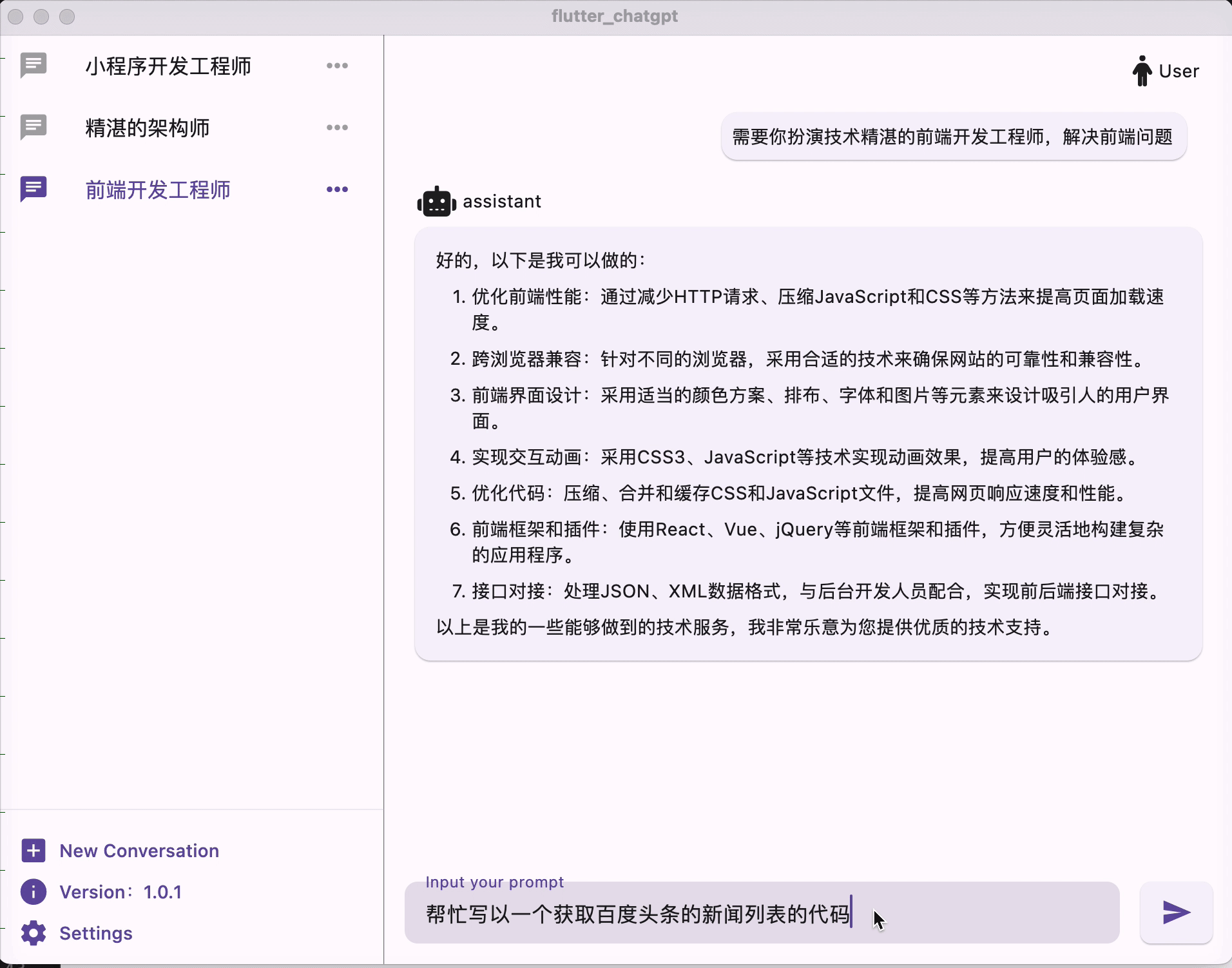Click chat icon beside 前端开发工程师
Image resolution: width=1232 pixels, height=968 pixels.
[x=34, y=189]
